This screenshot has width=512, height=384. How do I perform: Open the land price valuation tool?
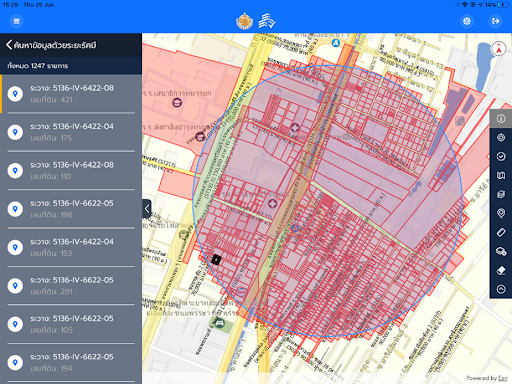coord(501,251)
